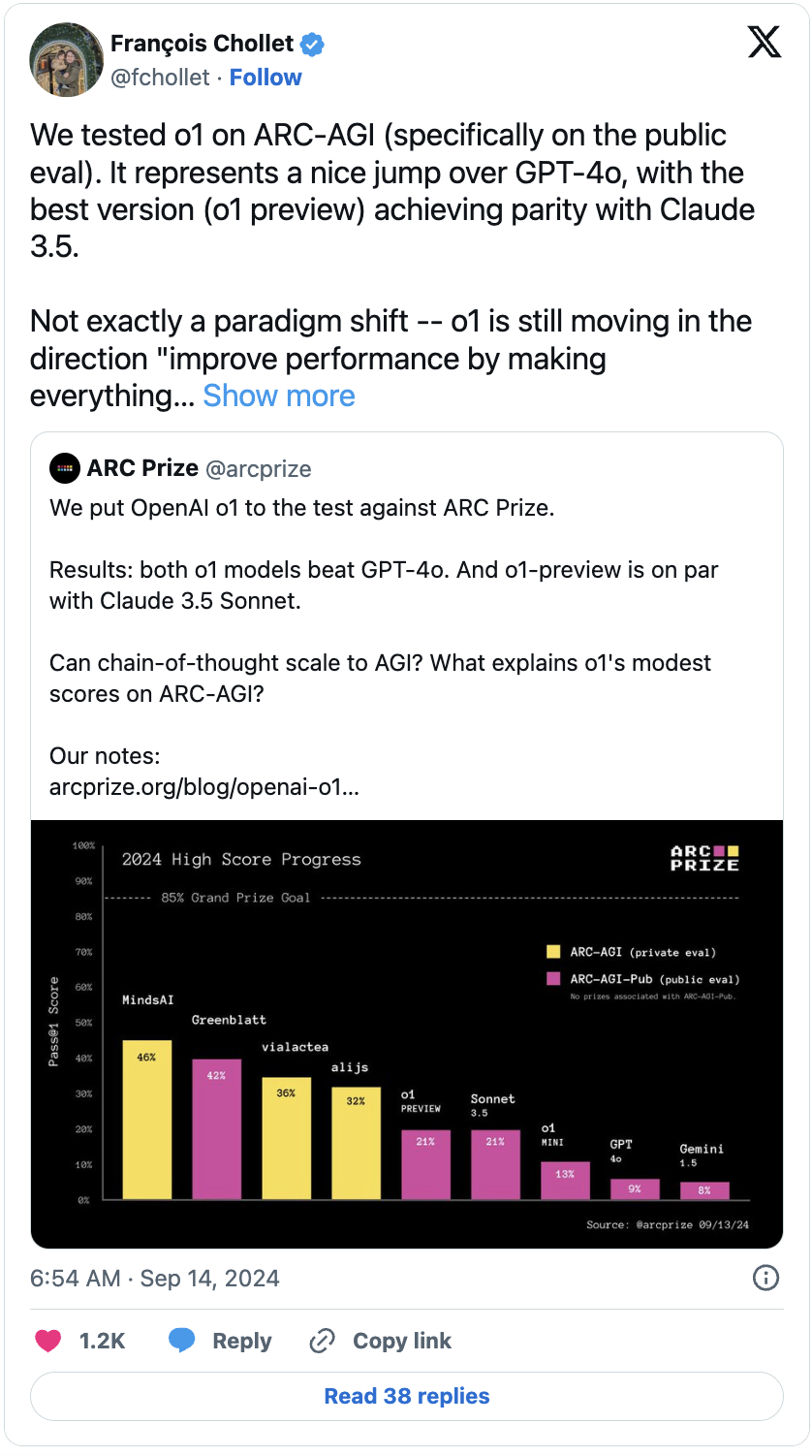Viewport: 812px width, 1456px height.
Task: Click the ARC Prize logo in chart
Action: [x=704, y=858]
